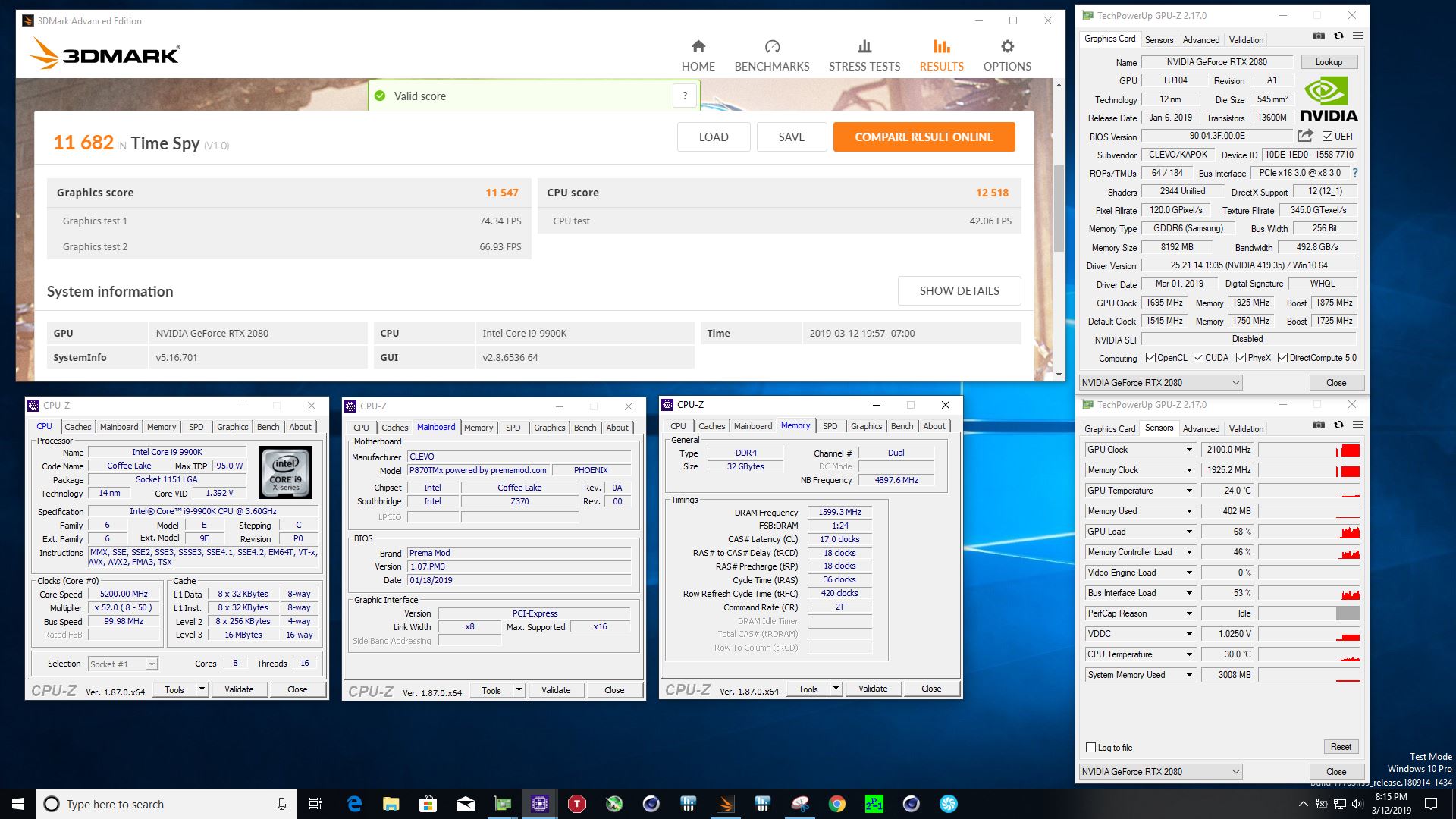
Task: Click the refresh icon in the GPU-Z Sensors window
Action: tap(1338, 425)
